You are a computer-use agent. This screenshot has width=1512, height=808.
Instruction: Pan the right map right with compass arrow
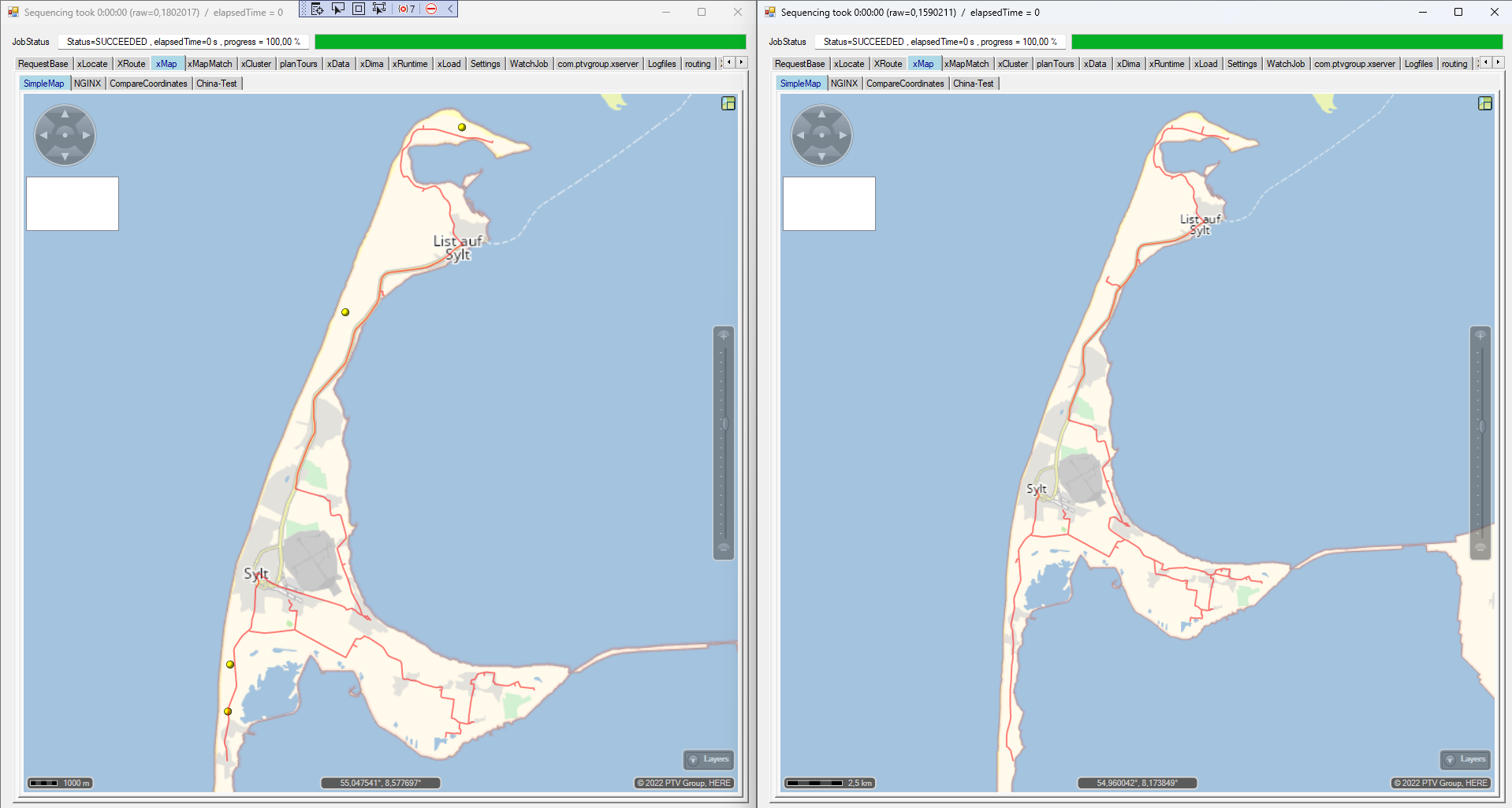pyautogui.click(x=843, y=136)
